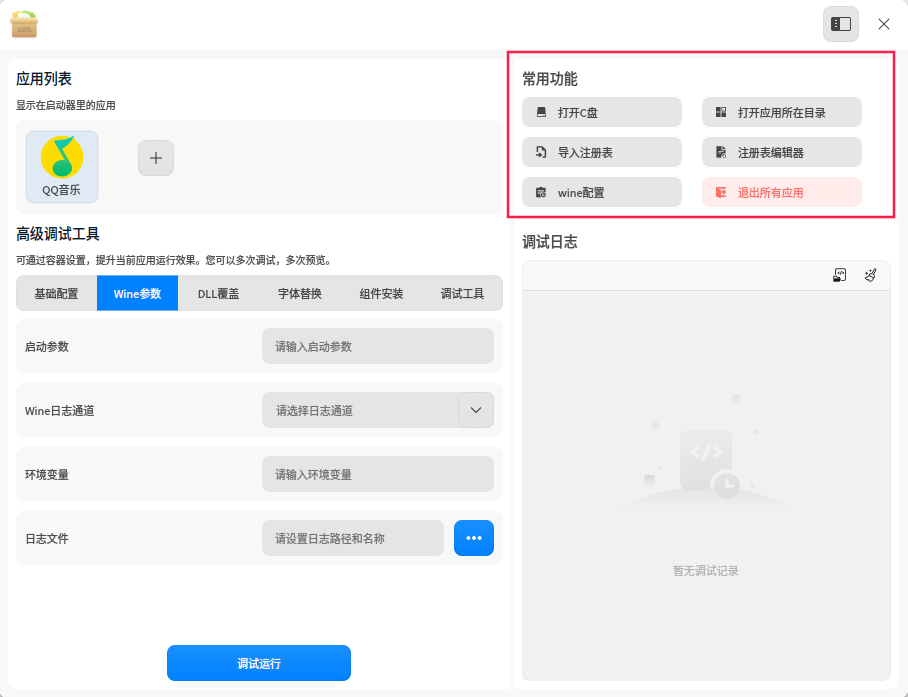The width and height of the screenshot is (908, 697).
Task: Click 打开应用所在目录 button
Action: (782, 112)
